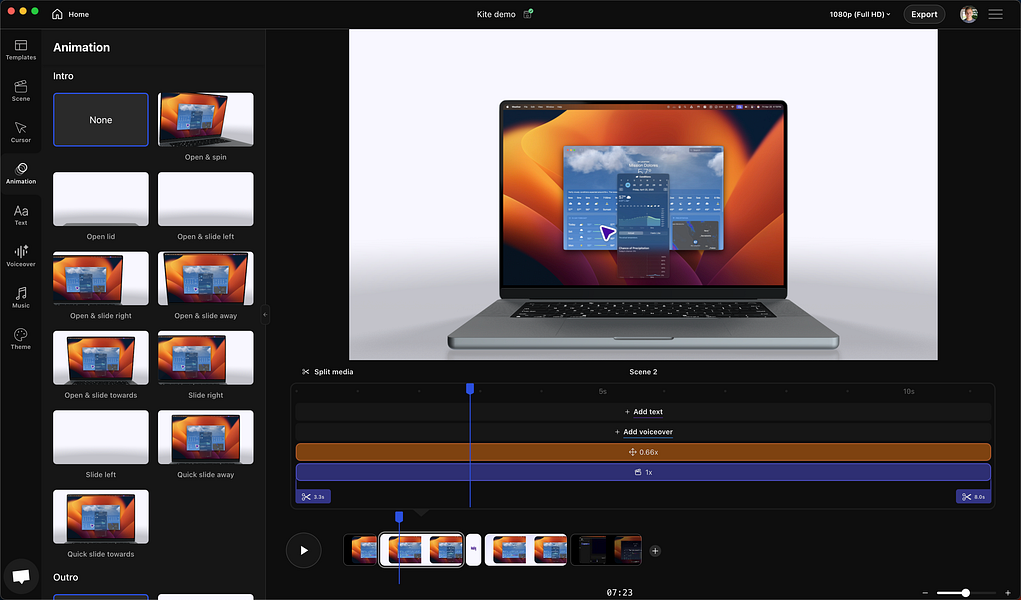1021x600 pixels.
Task: Select the Open & spin animation
Action: (x=206, y=120)
